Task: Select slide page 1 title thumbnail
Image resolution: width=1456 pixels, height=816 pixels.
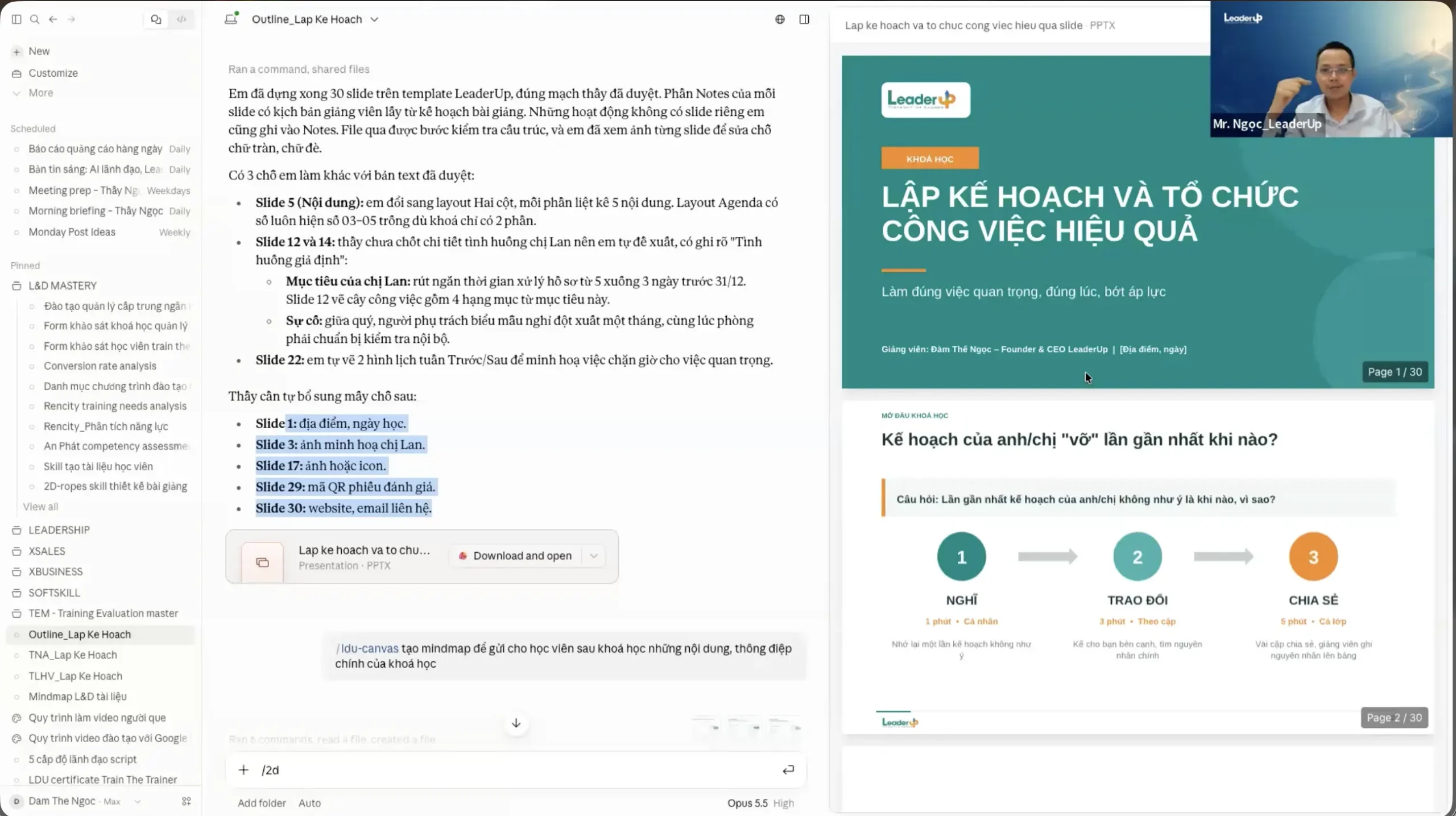Action: coord(1138,222)
